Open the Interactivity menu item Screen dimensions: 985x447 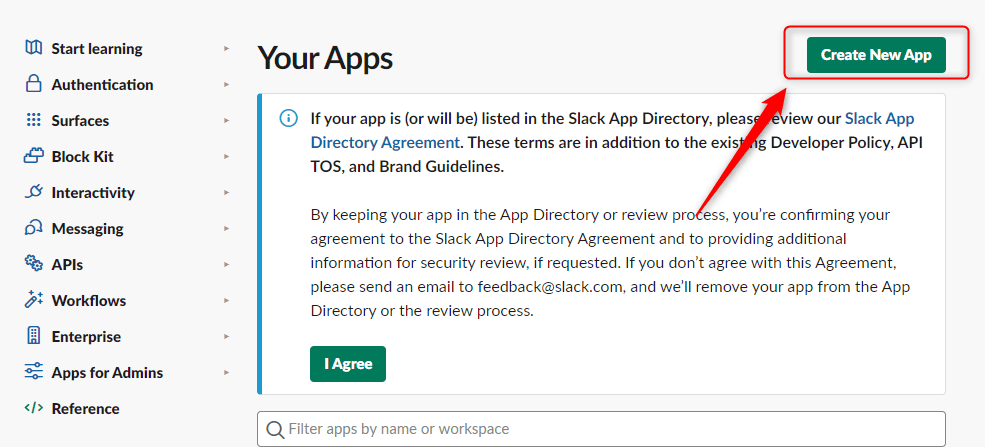[93, 192]
